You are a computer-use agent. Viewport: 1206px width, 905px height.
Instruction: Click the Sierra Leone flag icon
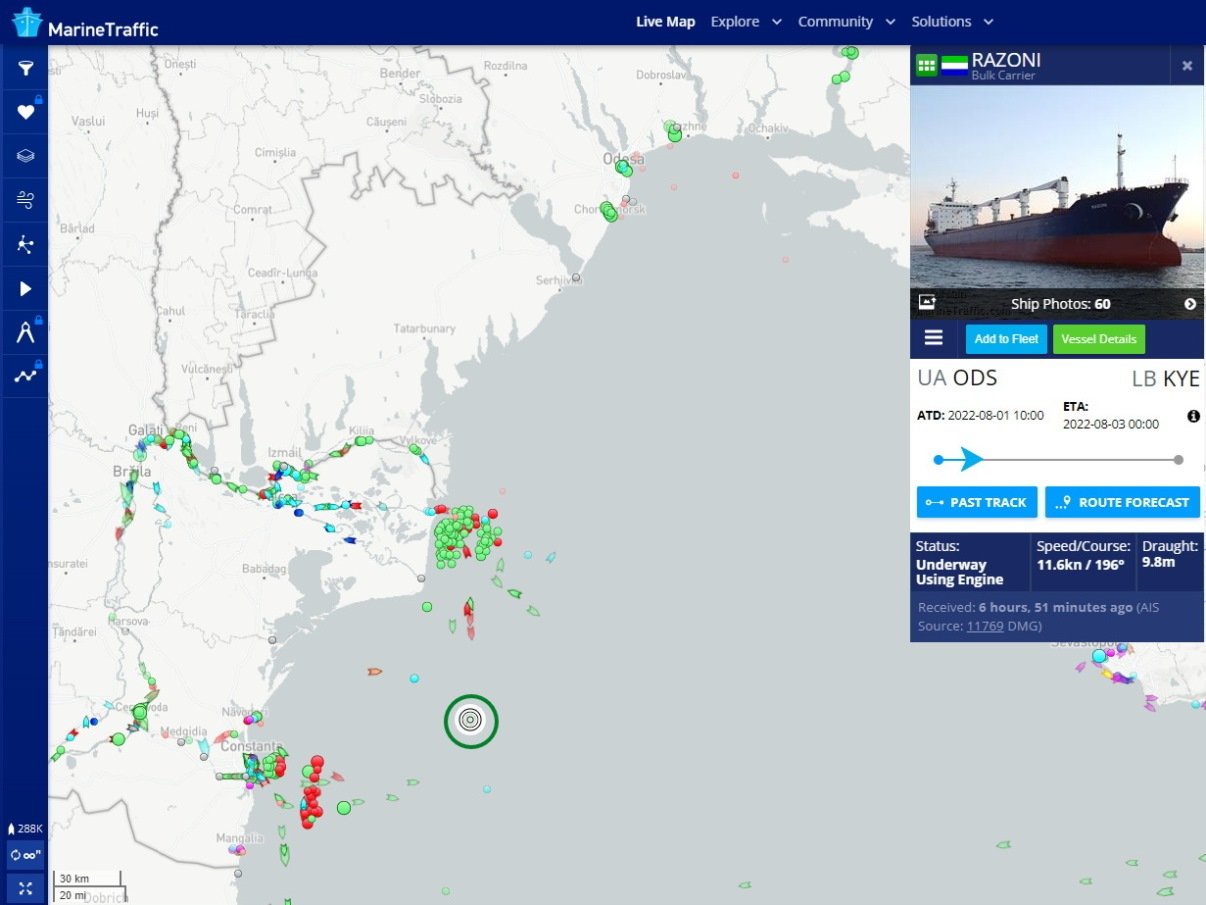[954, 65]
